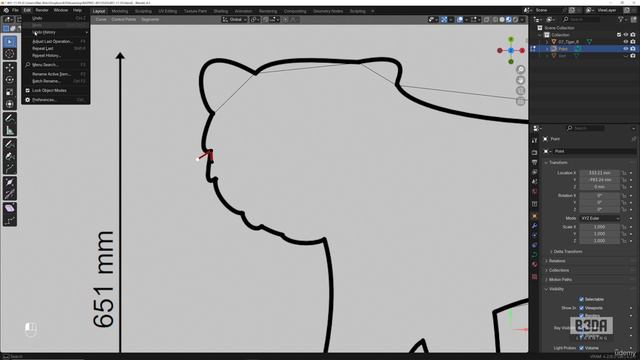This screenshot has width=640, height=360.
Task: Toggle Collection visibility eye icon
Action: [626, 35]
